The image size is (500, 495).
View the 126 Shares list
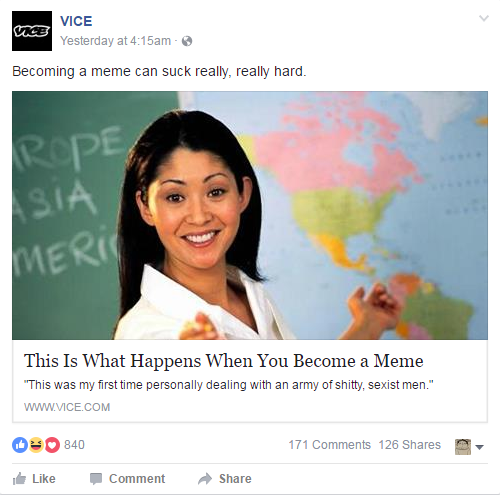click(410, 445)
